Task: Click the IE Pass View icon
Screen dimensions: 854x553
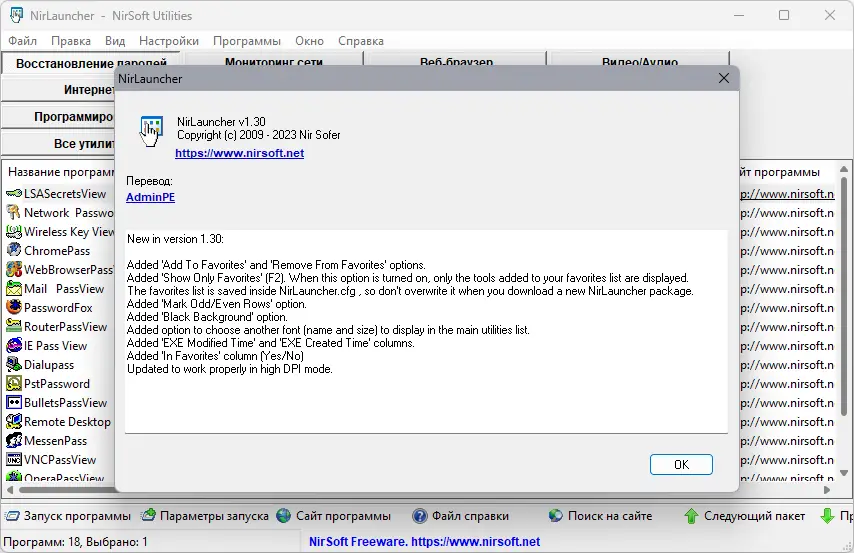Action: (x=14, y=346)
